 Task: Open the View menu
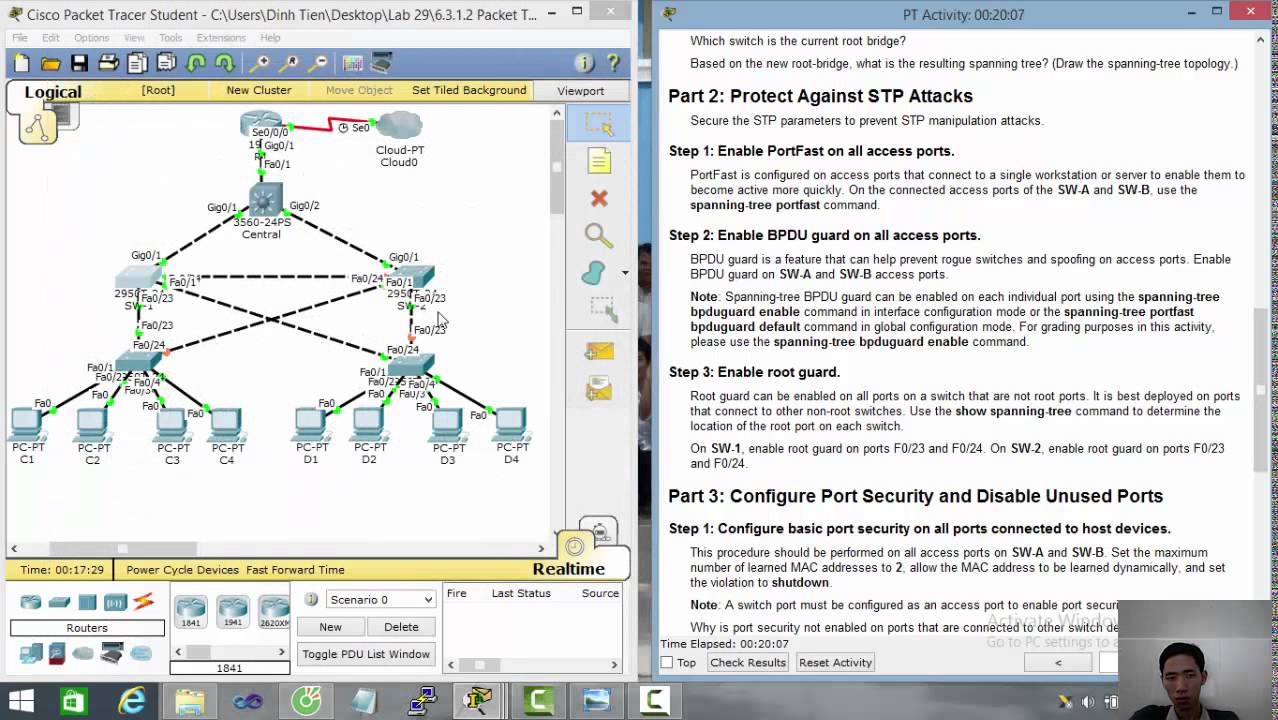pyautogui.click(x=134, y=38)
